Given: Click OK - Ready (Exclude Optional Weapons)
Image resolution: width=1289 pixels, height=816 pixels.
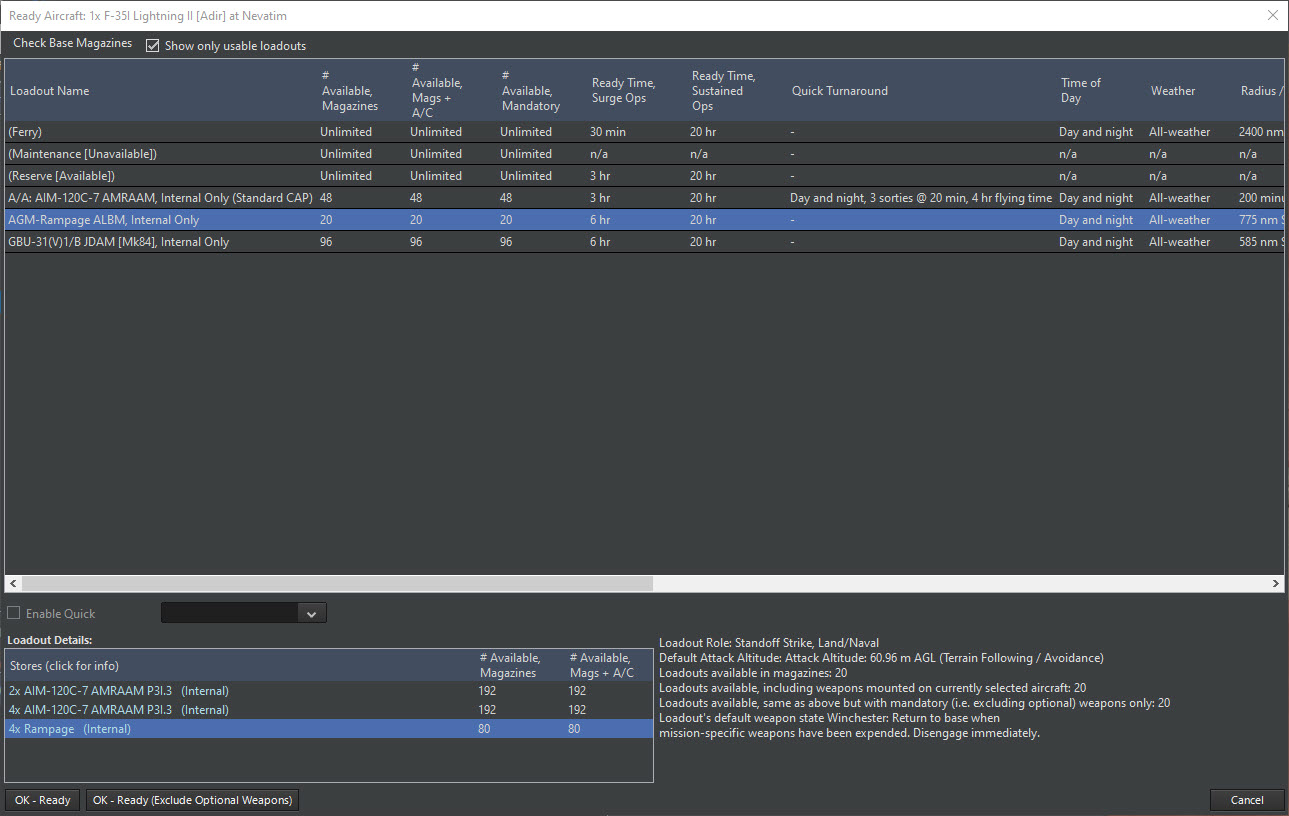Looking at the screenshot, I should coord(193,800).
